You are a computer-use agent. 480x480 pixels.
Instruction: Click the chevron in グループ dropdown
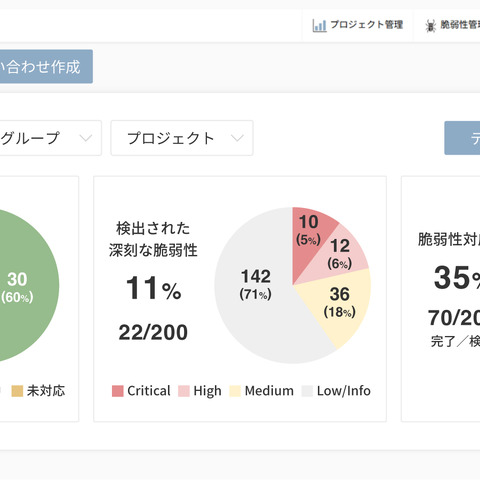86,138
